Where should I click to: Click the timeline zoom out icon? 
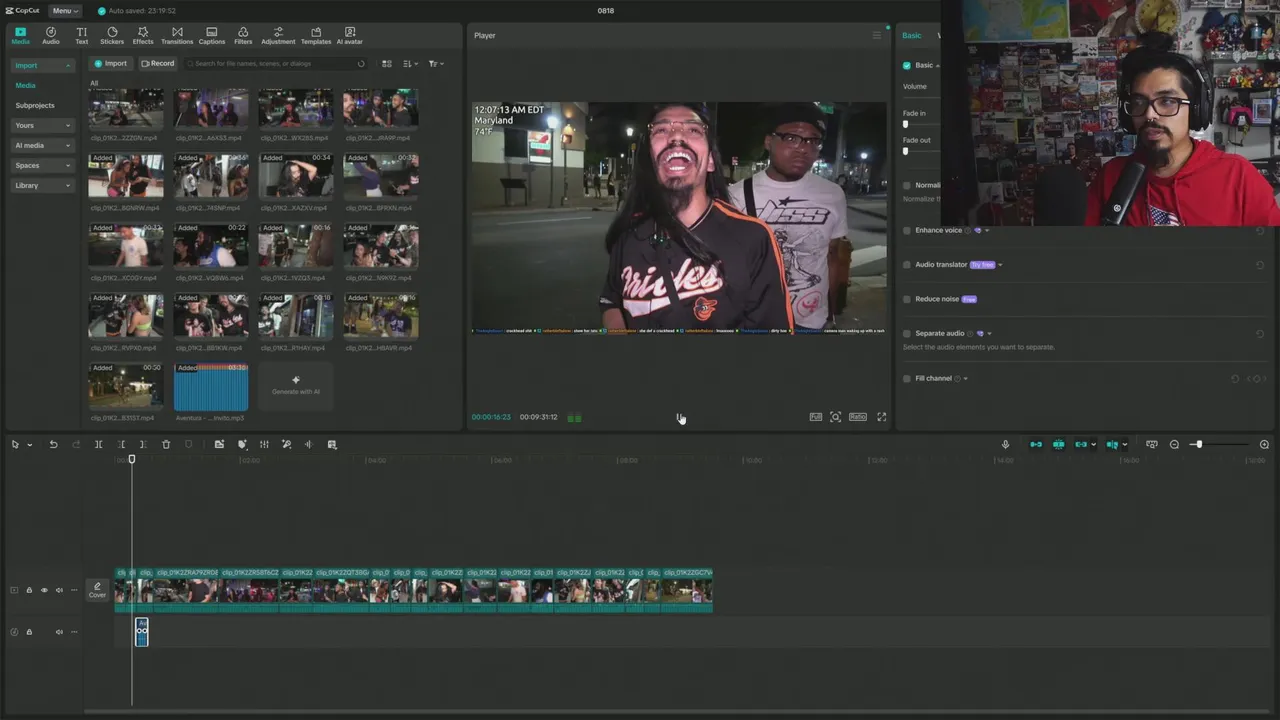[x=1174, y=444]
